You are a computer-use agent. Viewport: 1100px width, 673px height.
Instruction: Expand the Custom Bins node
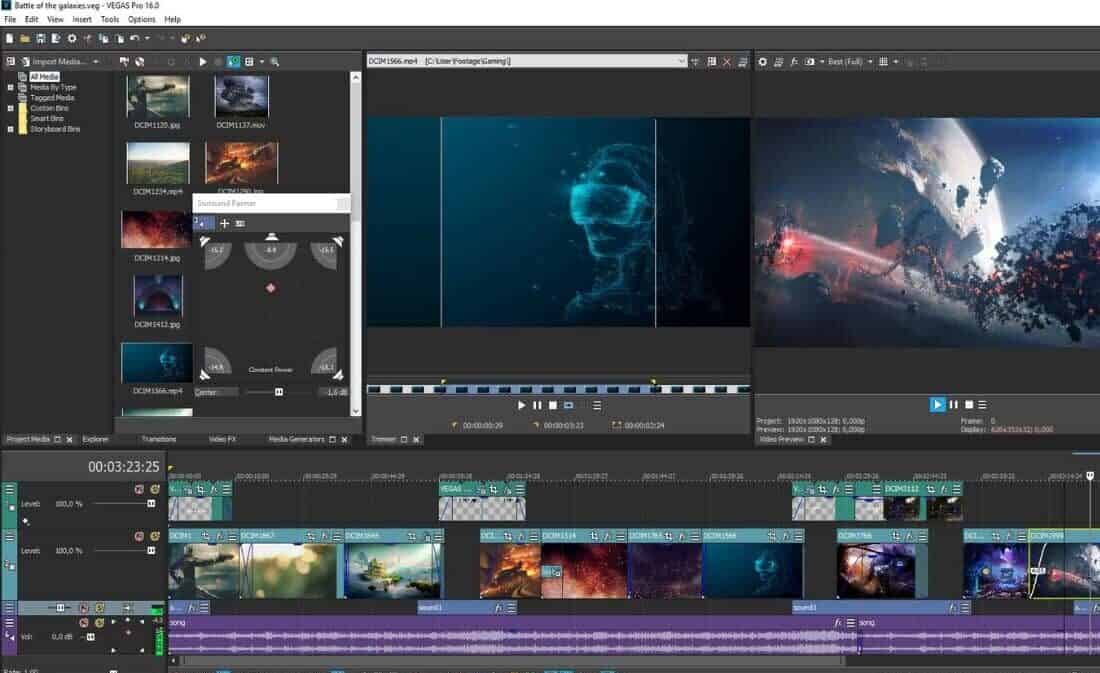tap(11, 108)
